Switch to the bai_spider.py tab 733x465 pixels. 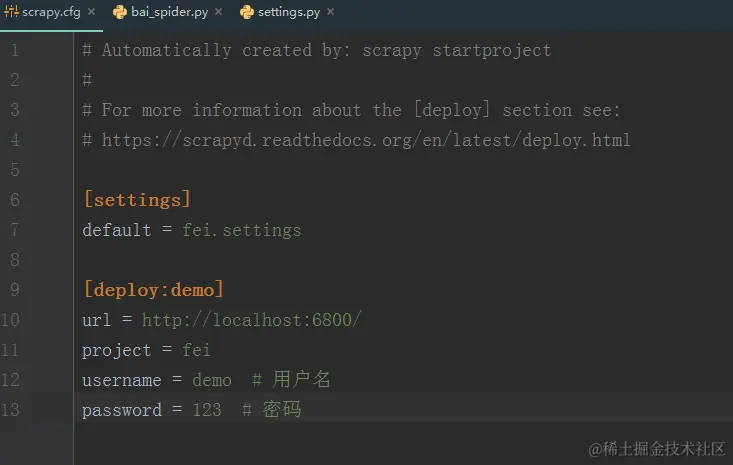pyautogui.click(x=169, y=12)
